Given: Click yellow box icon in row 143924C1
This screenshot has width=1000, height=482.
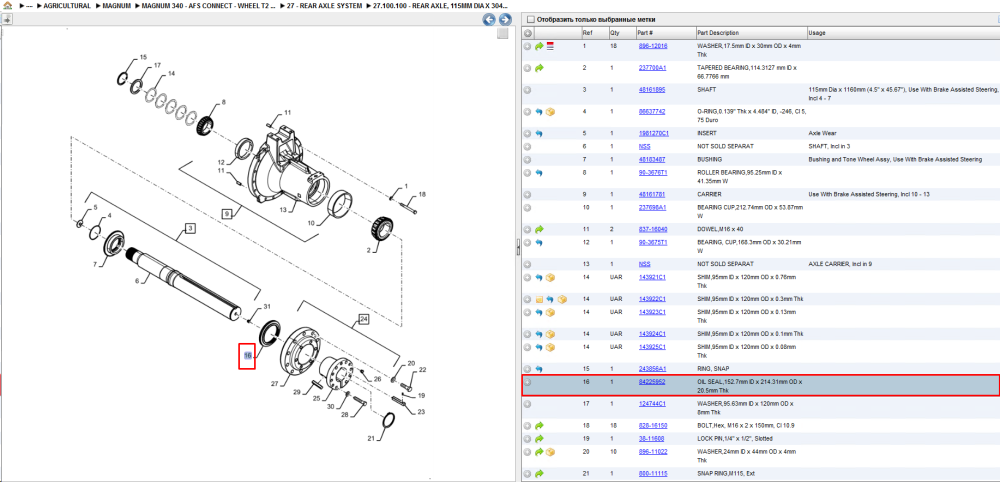Looking at the screenshot, I should click(x=550, y=334).
